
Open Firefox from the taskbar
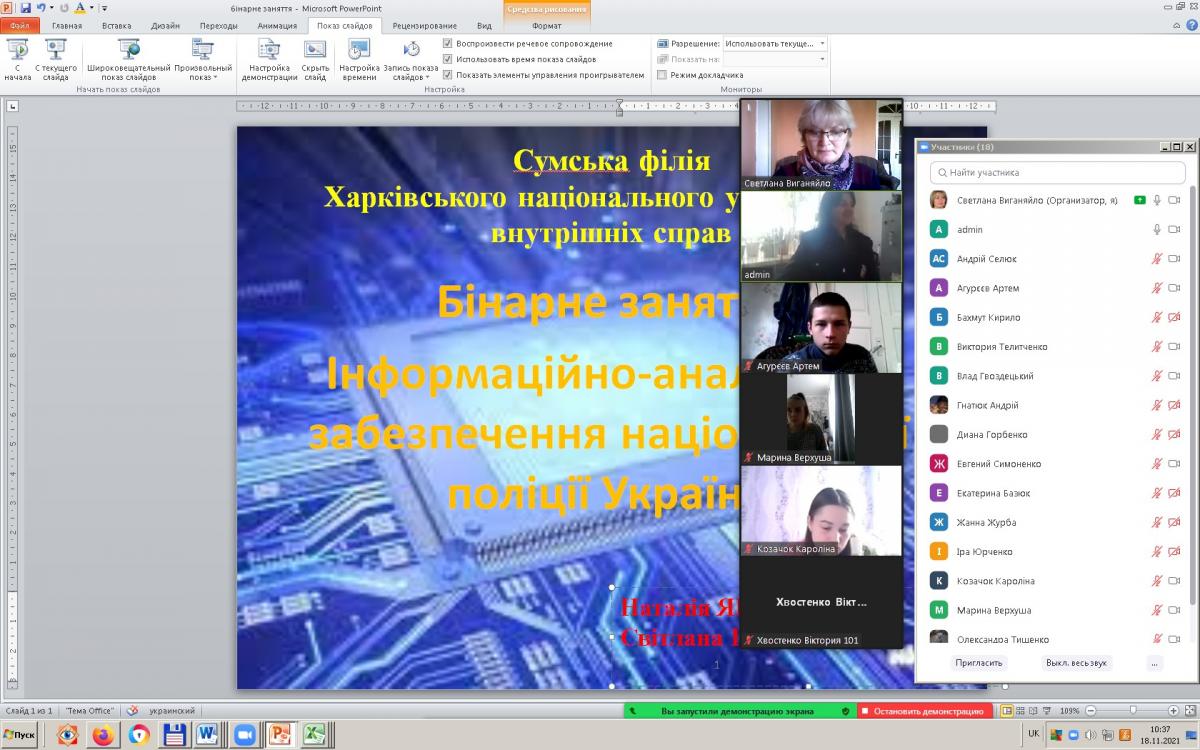(x=103, y=734)
